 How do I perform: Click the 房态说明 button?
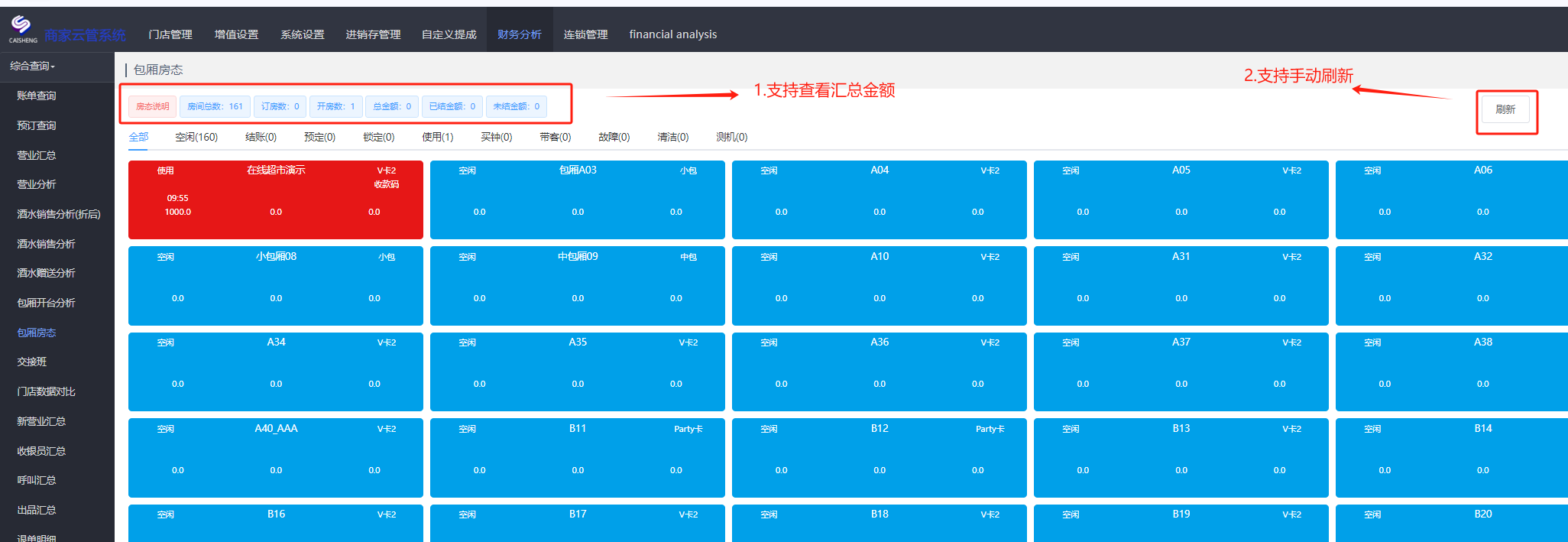[x=153, y=106]
